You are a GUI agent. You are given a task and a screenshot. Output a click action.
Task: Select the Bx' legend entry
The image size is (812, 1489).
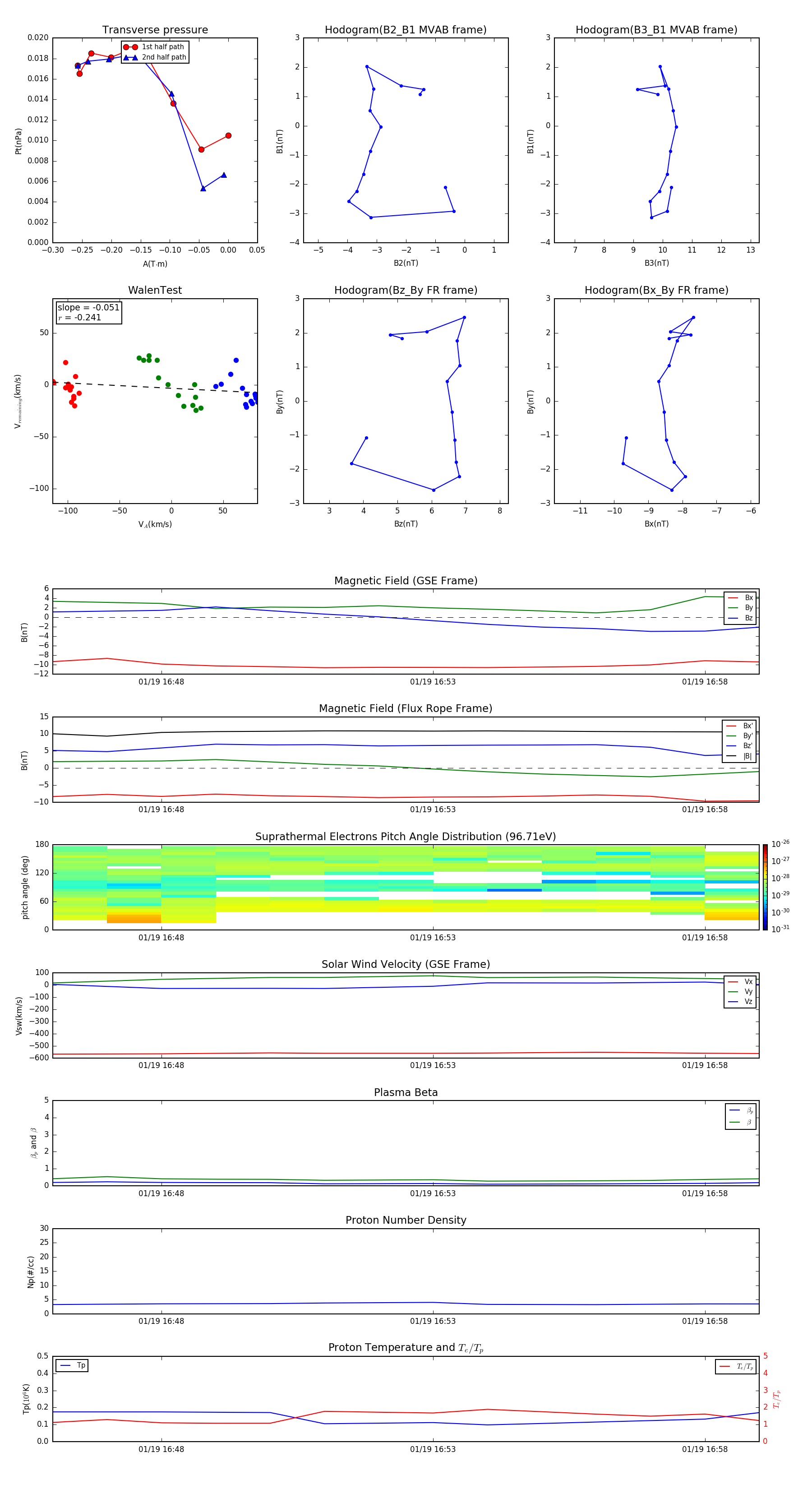739,726
